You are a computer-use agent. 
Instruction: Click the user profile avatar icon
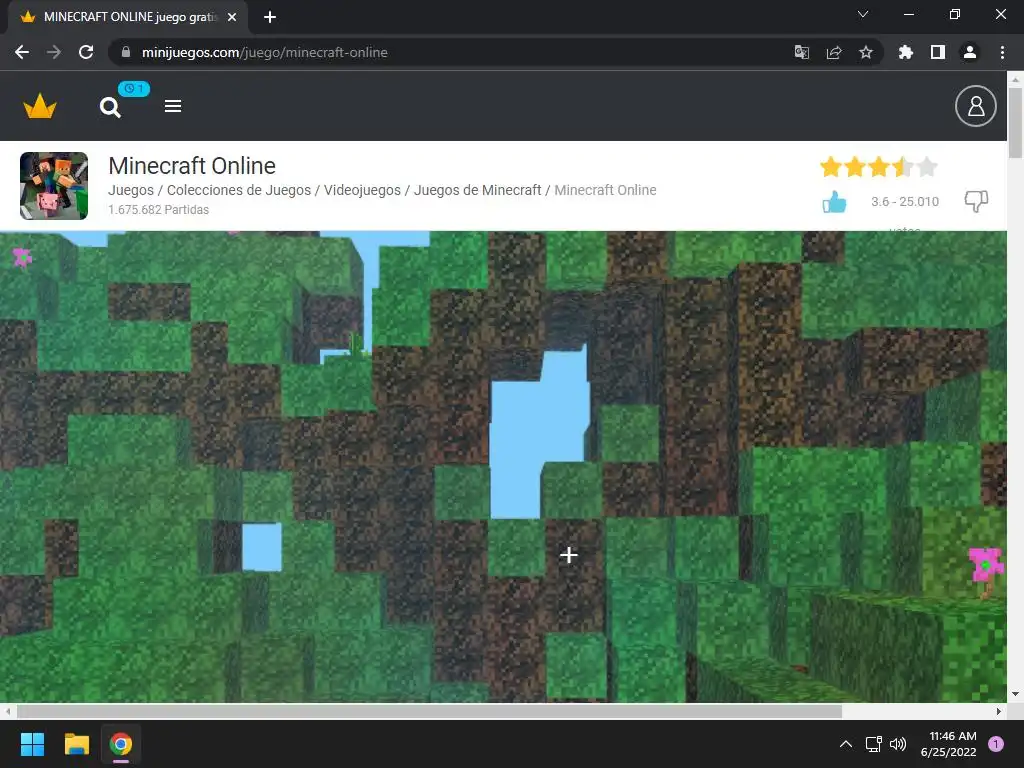coord(975,106)
